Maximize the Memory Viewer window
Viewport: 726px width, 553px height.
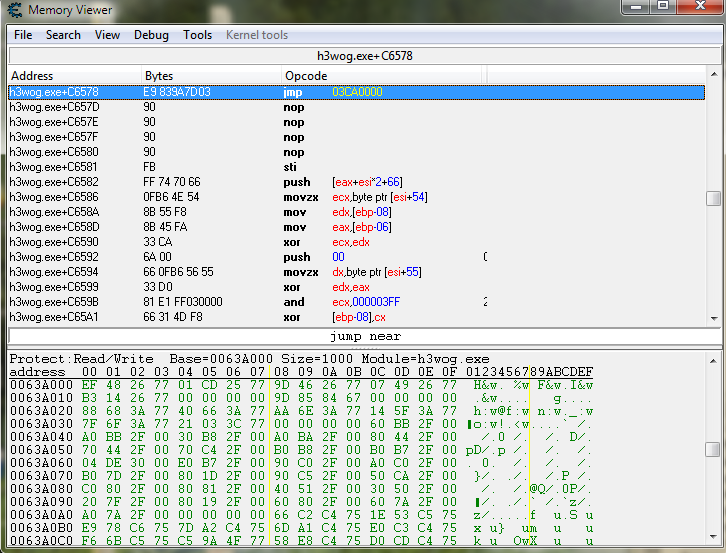[663, 8]
